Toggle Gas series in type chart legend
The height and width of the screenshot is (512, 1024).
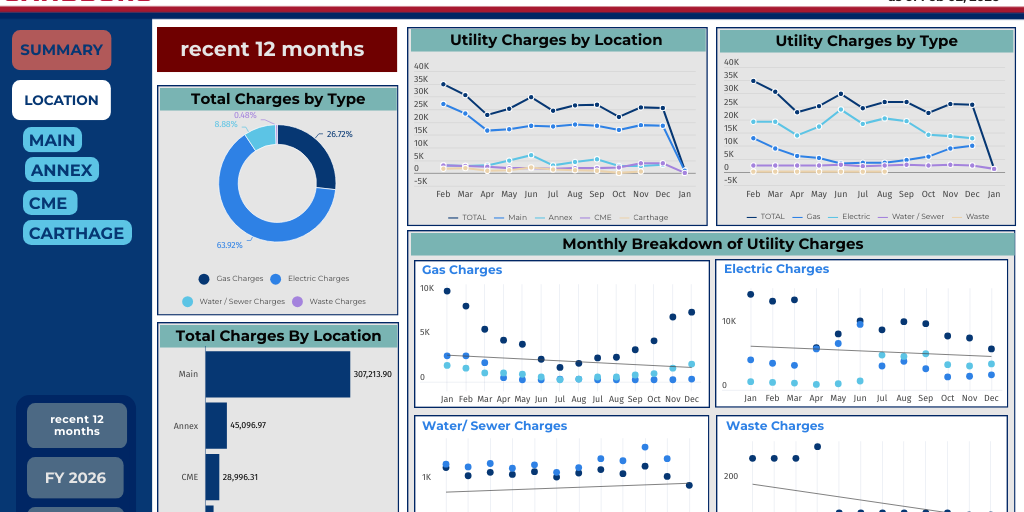(x=807, y=216)
